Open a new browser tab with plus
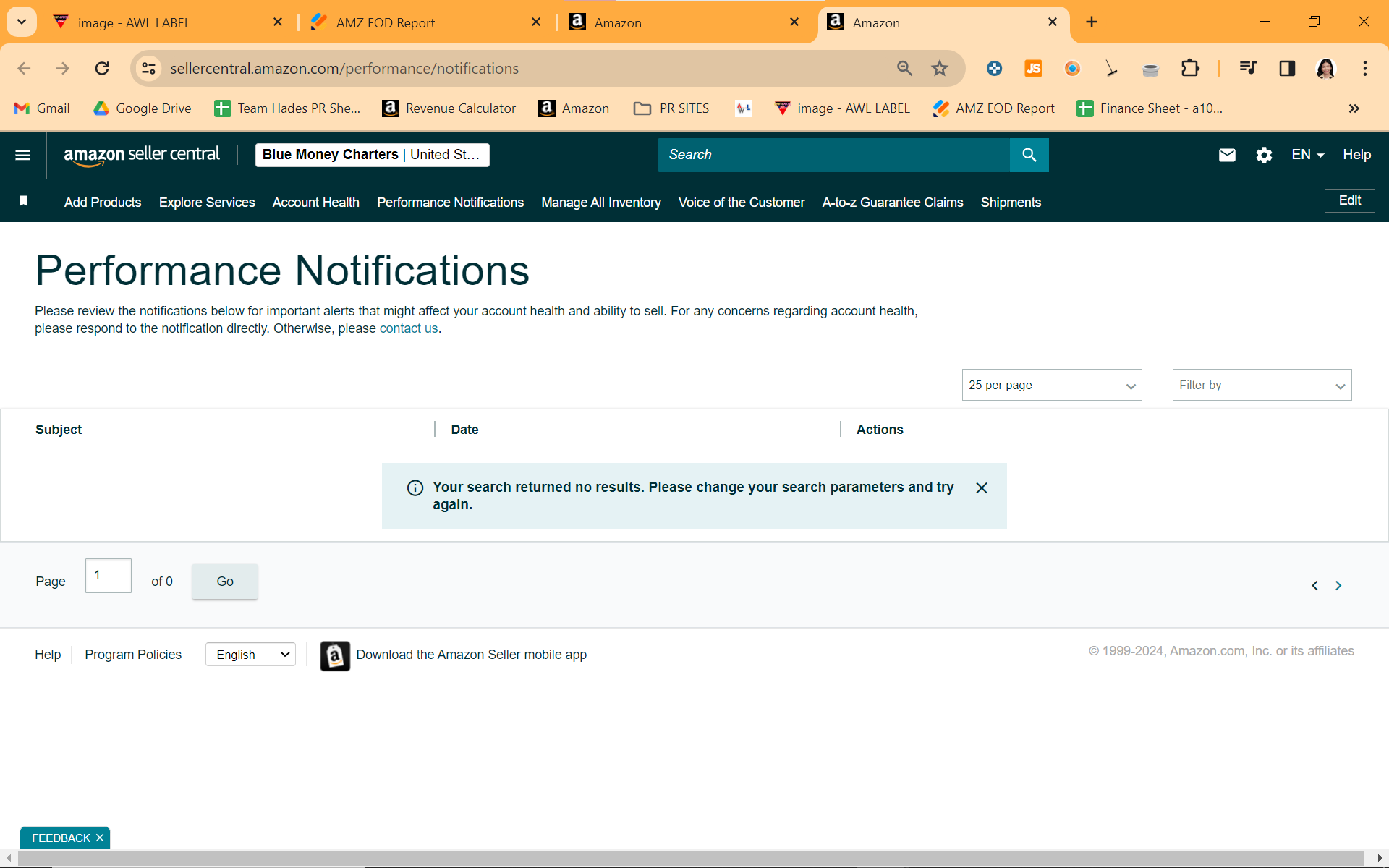 (1092, 22)
